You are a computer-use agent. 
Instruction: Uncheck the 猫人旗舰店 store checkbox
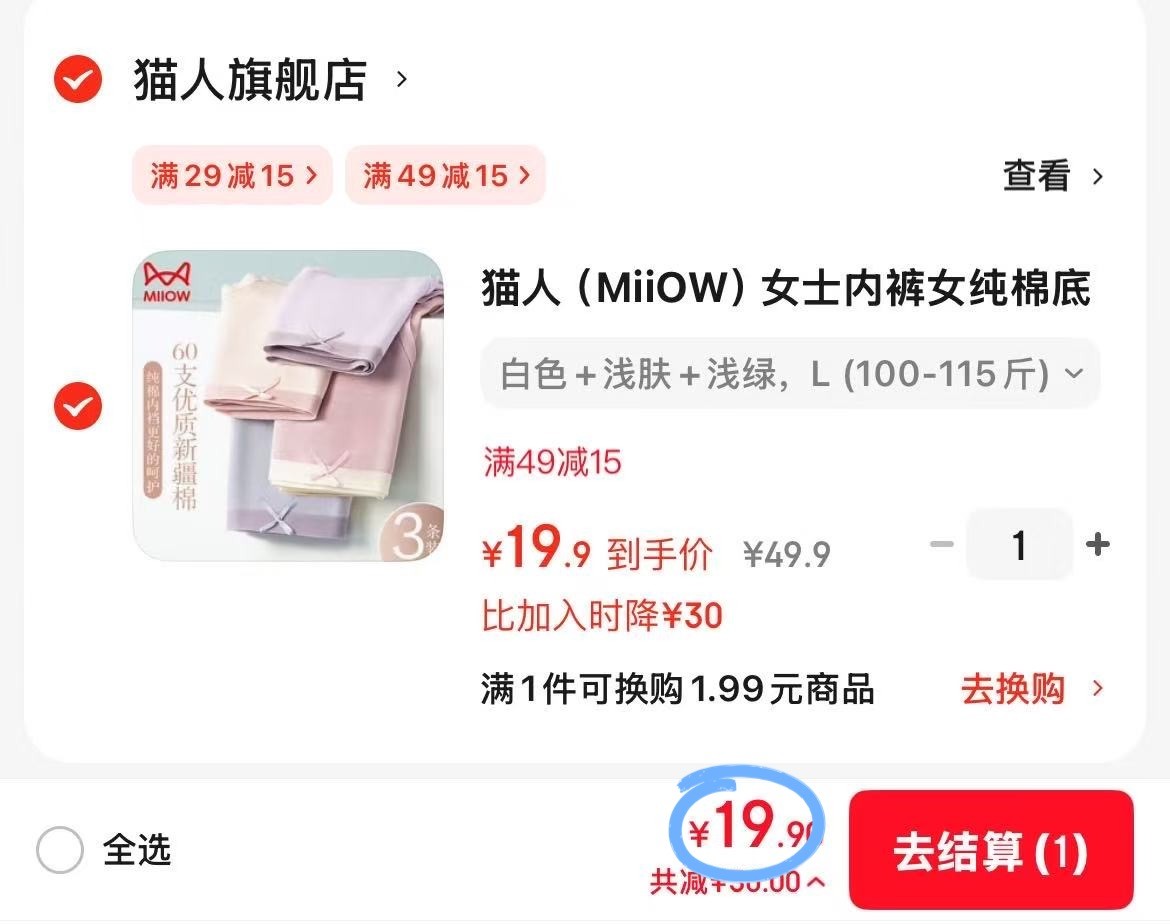[x=78, y=79]
